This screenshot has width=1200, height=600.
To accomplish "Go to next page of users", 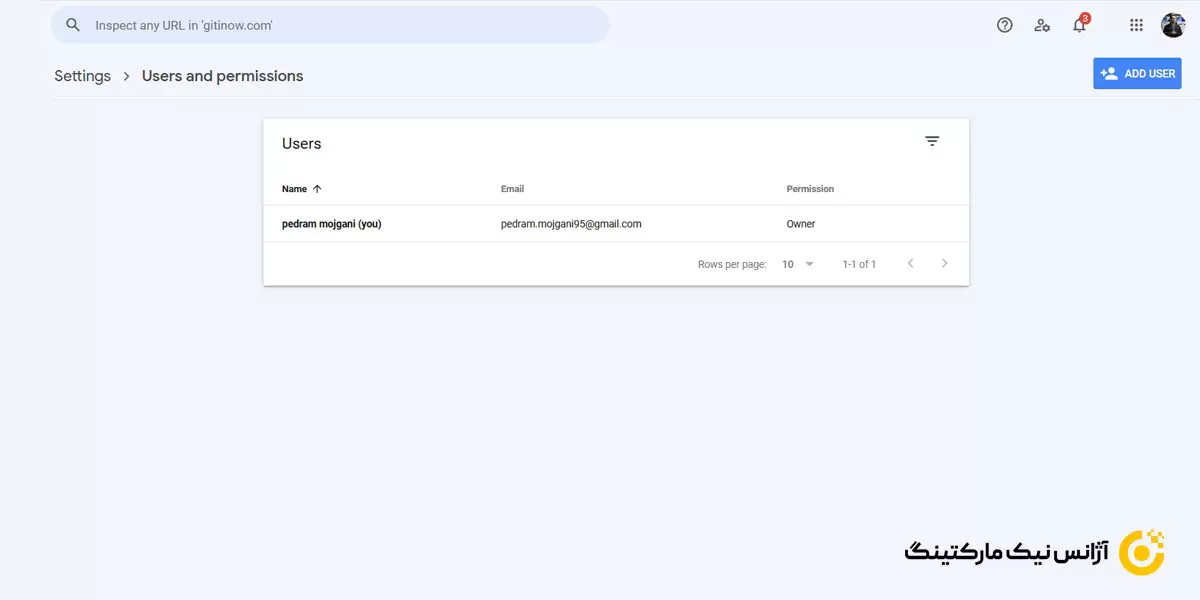I will [x=944, y=264].
